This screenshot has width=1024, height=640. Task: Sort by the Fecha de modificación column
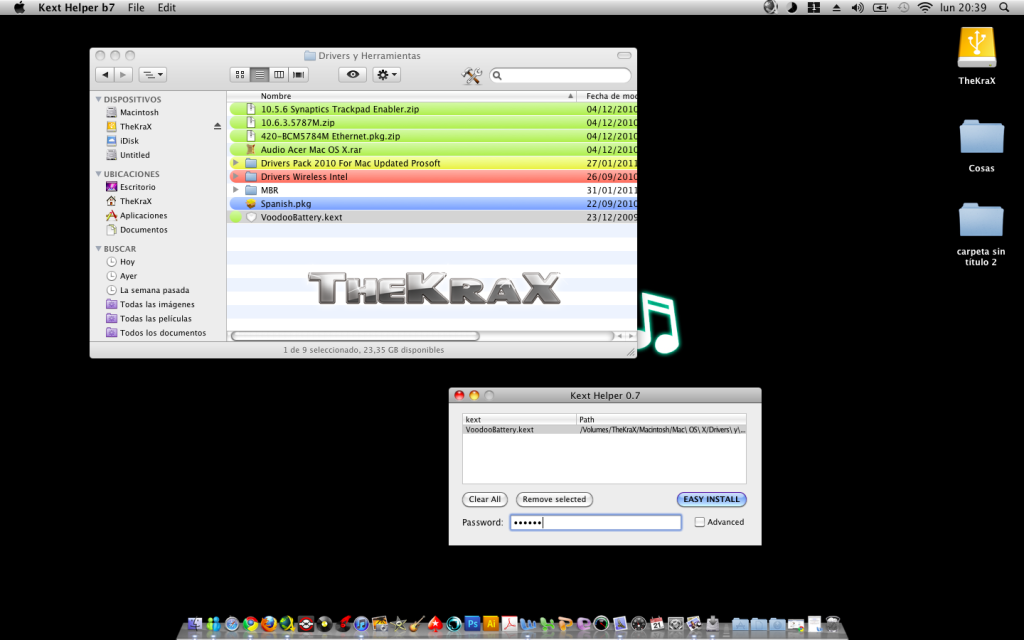(607, 96)
